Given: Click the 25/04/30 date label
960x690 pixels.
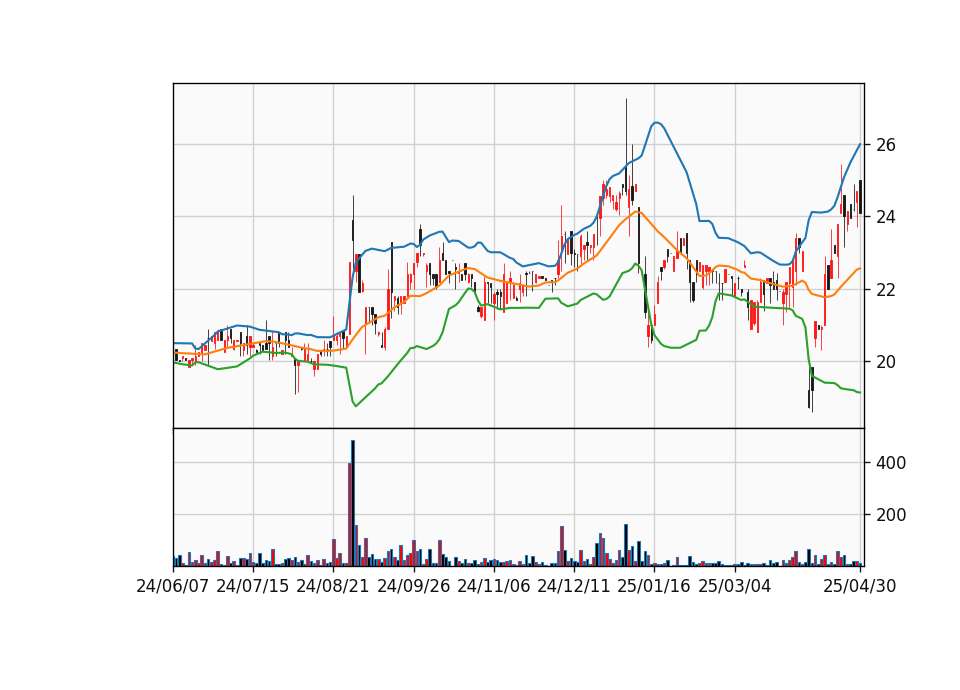Looking at the screenshot, I should (x=860, y=586).
